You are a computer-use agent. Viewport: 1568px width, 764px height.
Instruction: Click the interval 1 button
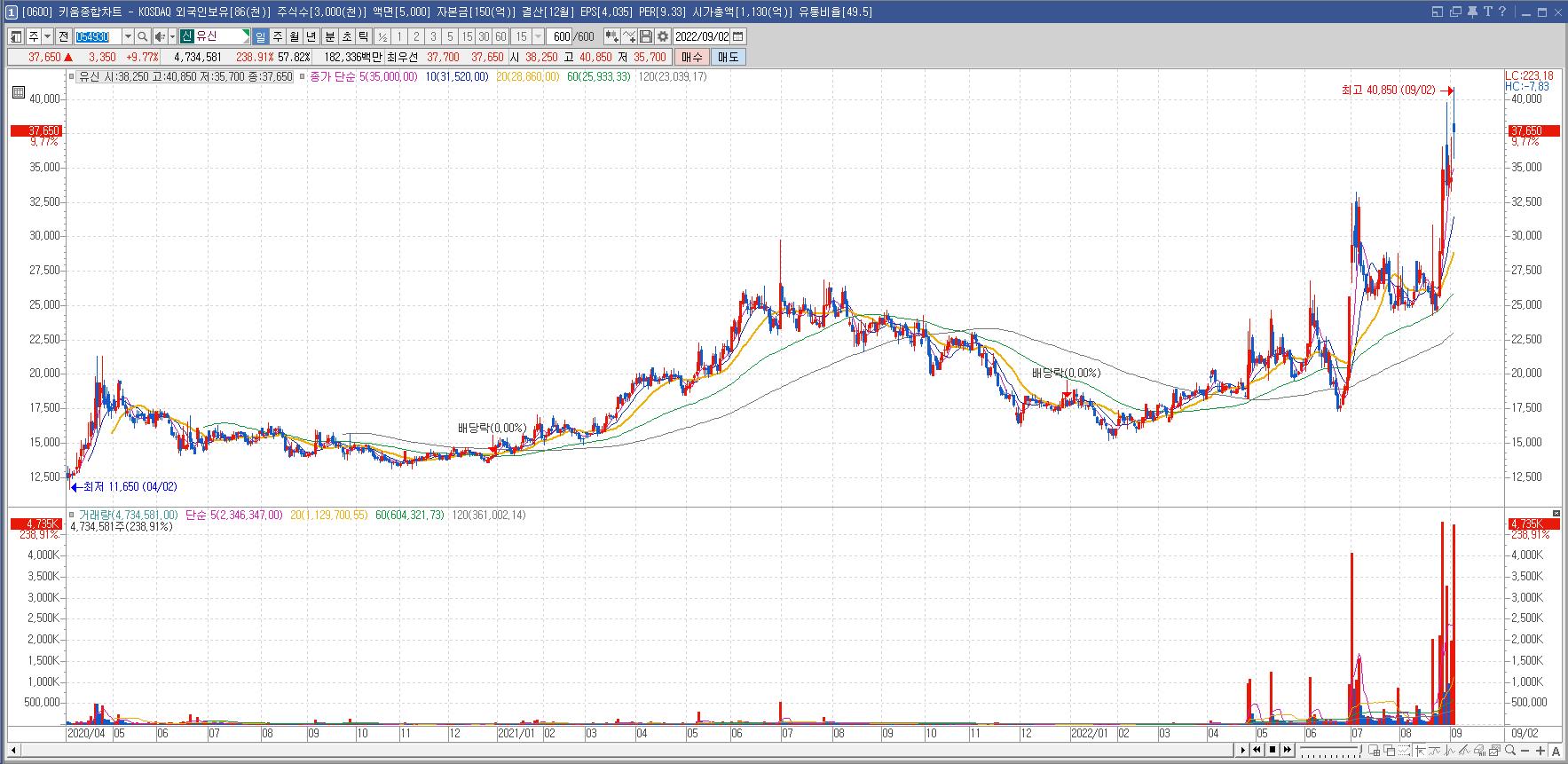pyautogui.click(x=399, y=36)
